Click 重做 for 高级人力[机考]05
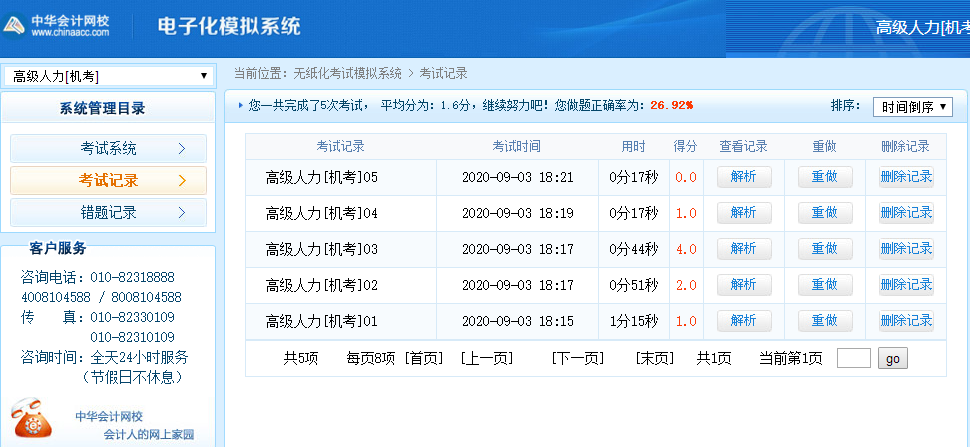This screenshot has height=447, width=970. (x=825, y=177)
